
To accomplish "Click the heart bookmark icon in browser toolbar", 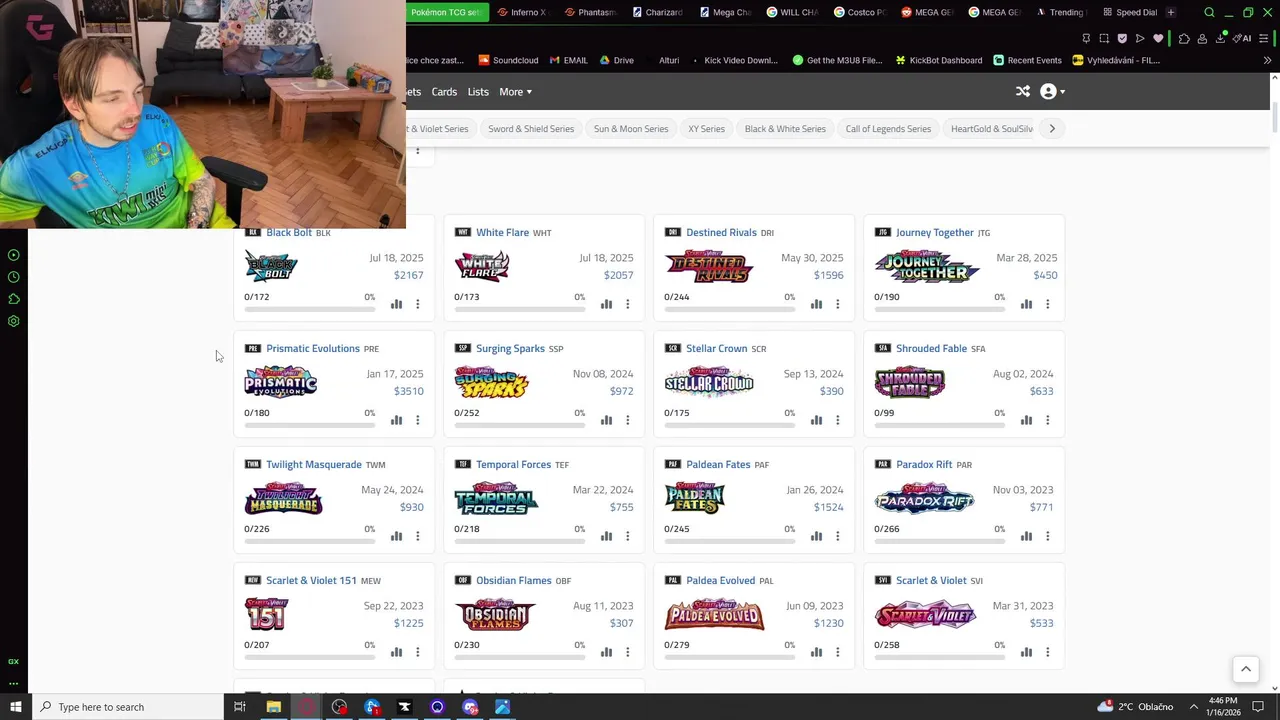I will (x=1158, y=38).
